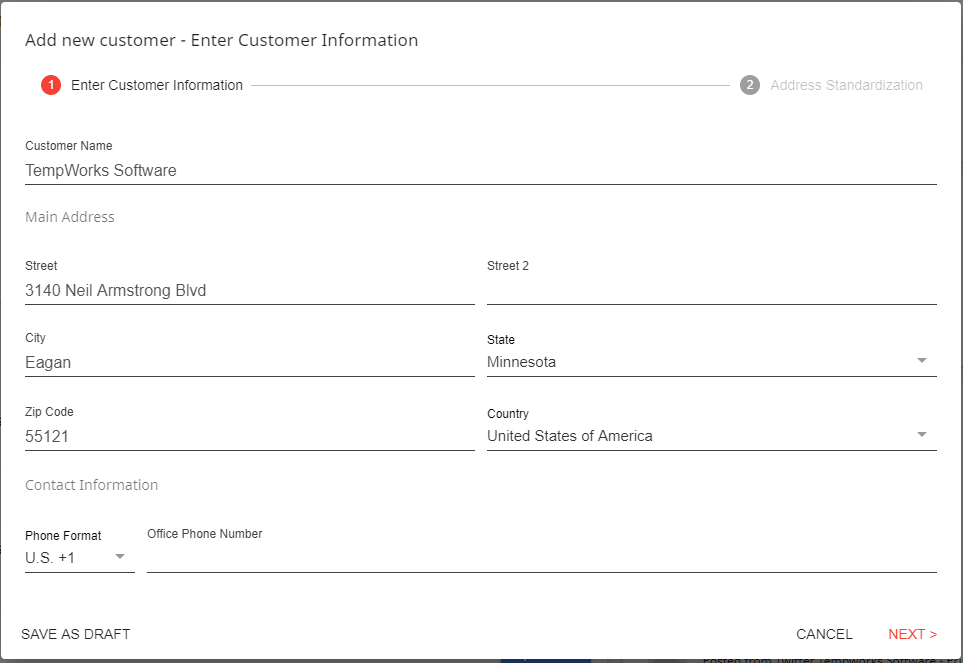Select the Minnesota state value

coord(522,362)
